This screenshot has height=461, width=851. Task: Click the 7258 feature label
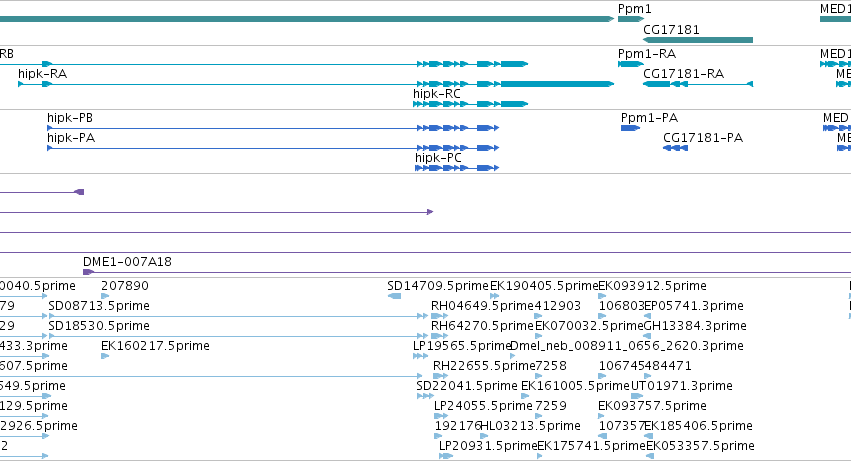[551, 366]
